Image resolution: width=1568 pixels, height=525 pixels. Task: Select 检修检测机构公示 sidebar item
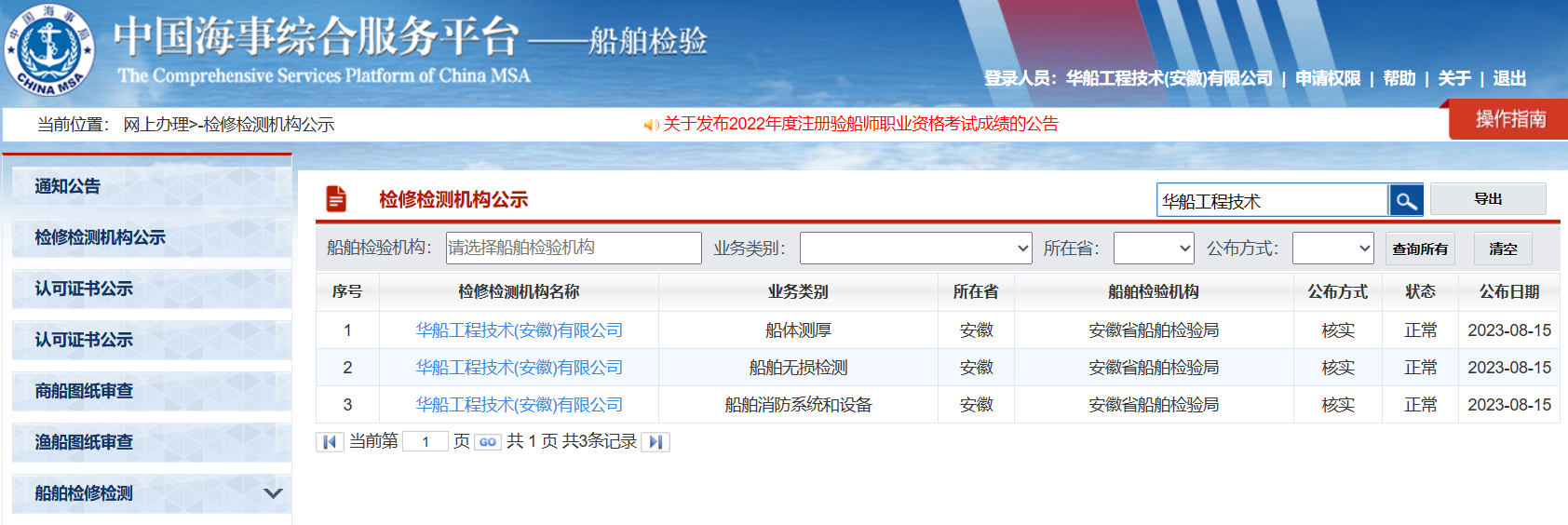point(152,237)
